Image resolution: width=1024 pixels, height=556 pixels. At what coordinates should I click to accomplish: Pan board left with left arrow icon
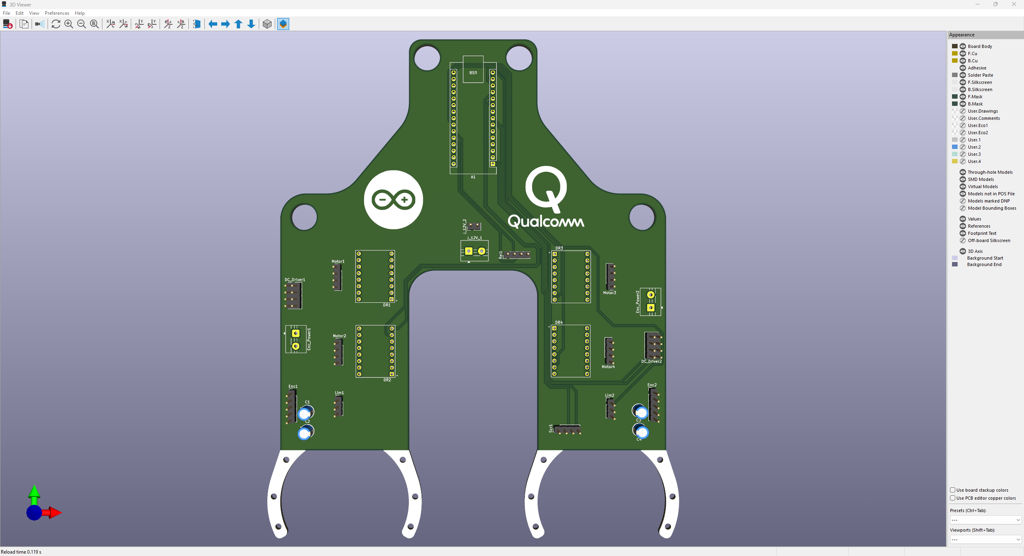click(212, 24)
